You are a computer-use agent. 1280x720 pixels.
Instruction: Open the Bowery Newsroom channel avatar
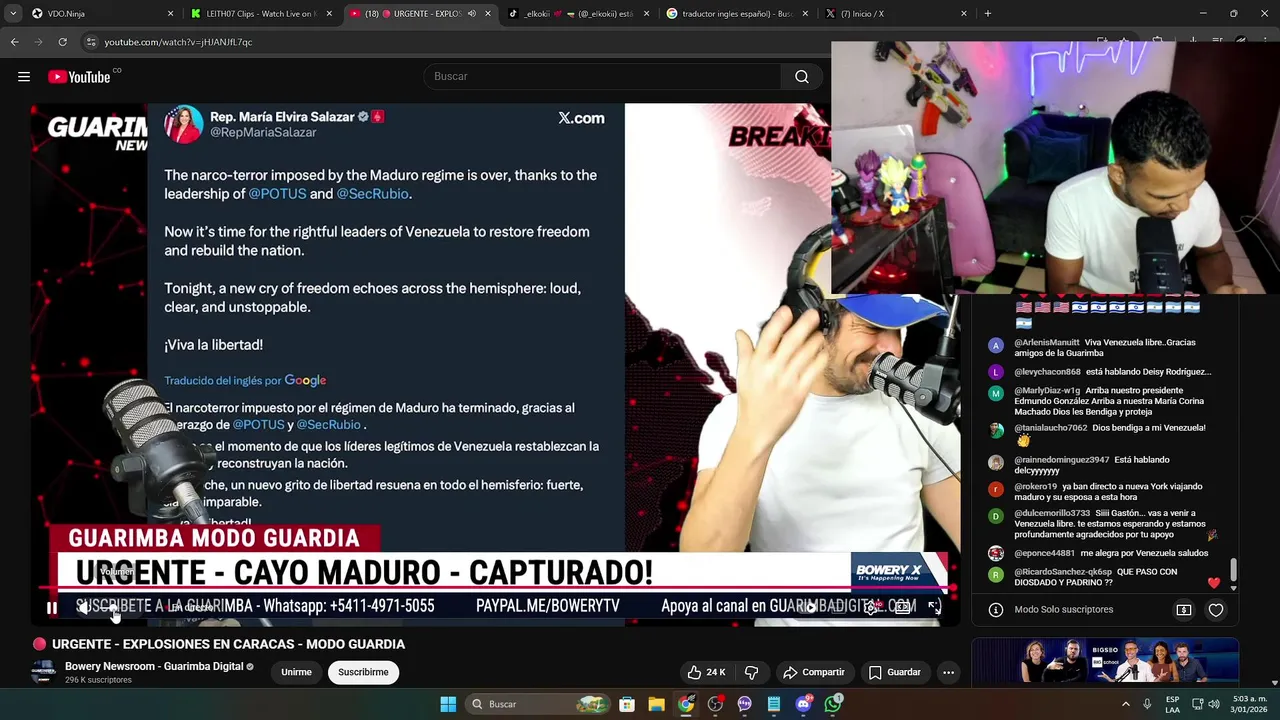point(43,672)
